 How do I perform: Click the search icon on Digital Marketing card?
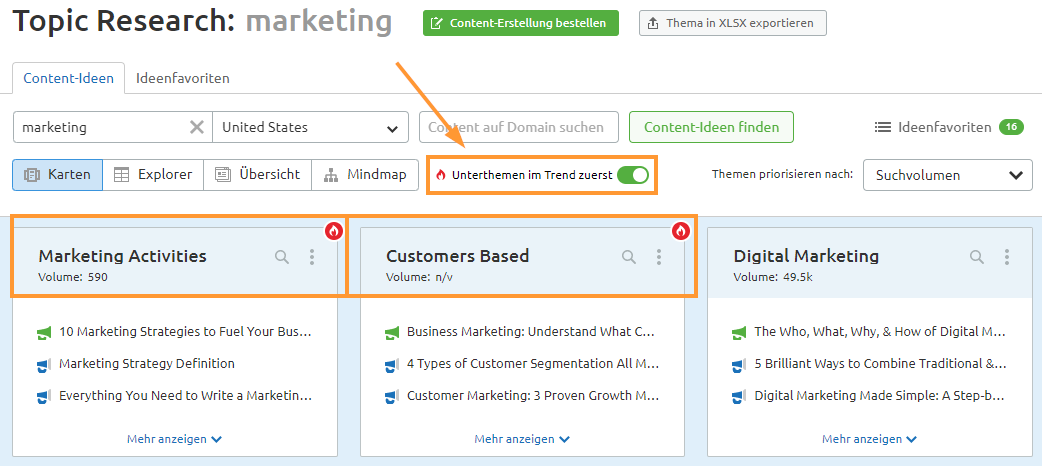976,257
